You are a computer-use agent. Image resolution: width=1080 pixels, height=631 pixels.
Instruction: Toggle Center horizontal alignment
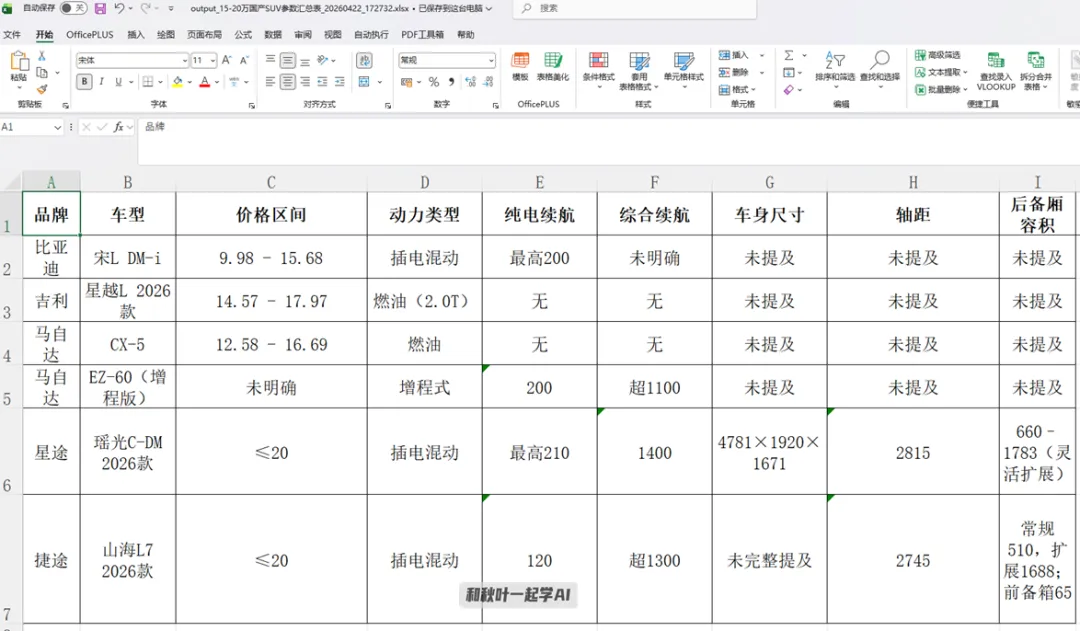(287, 82)
